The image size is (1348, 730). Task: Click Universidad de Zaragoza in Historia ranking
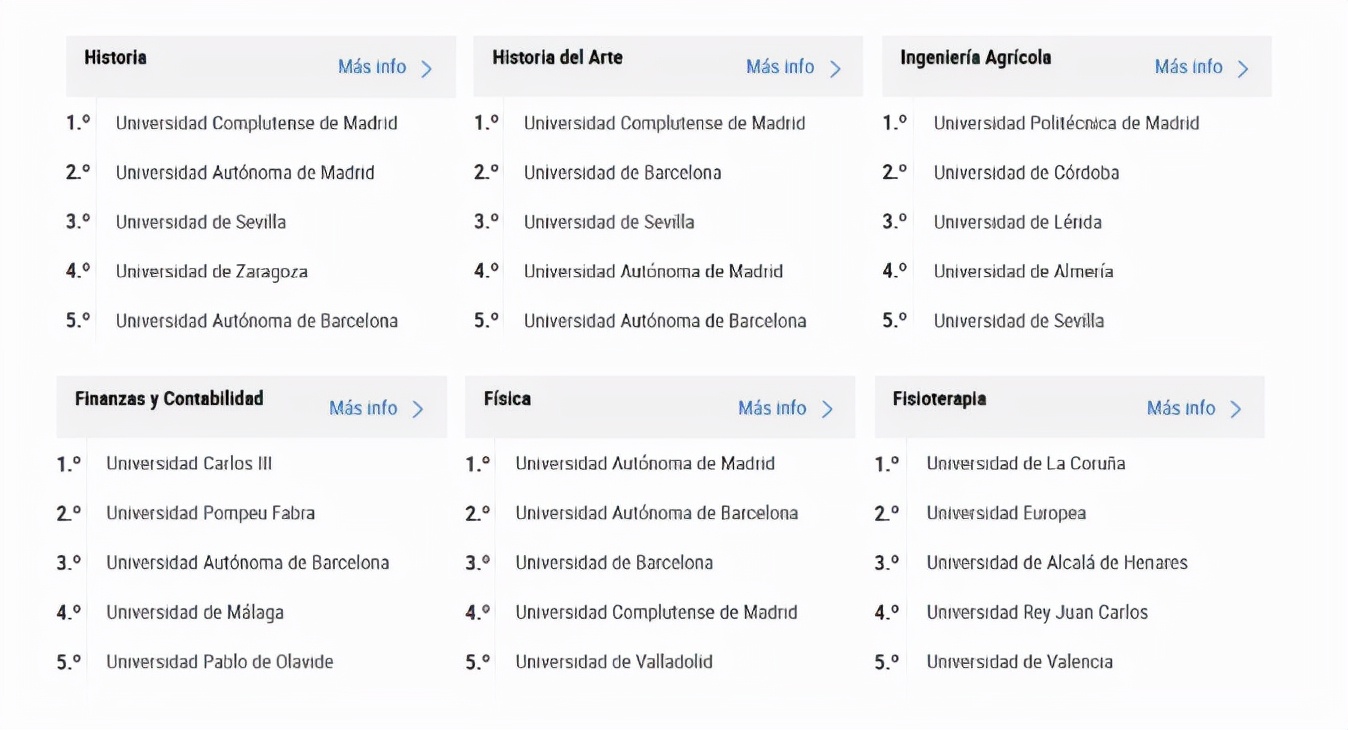212,271
